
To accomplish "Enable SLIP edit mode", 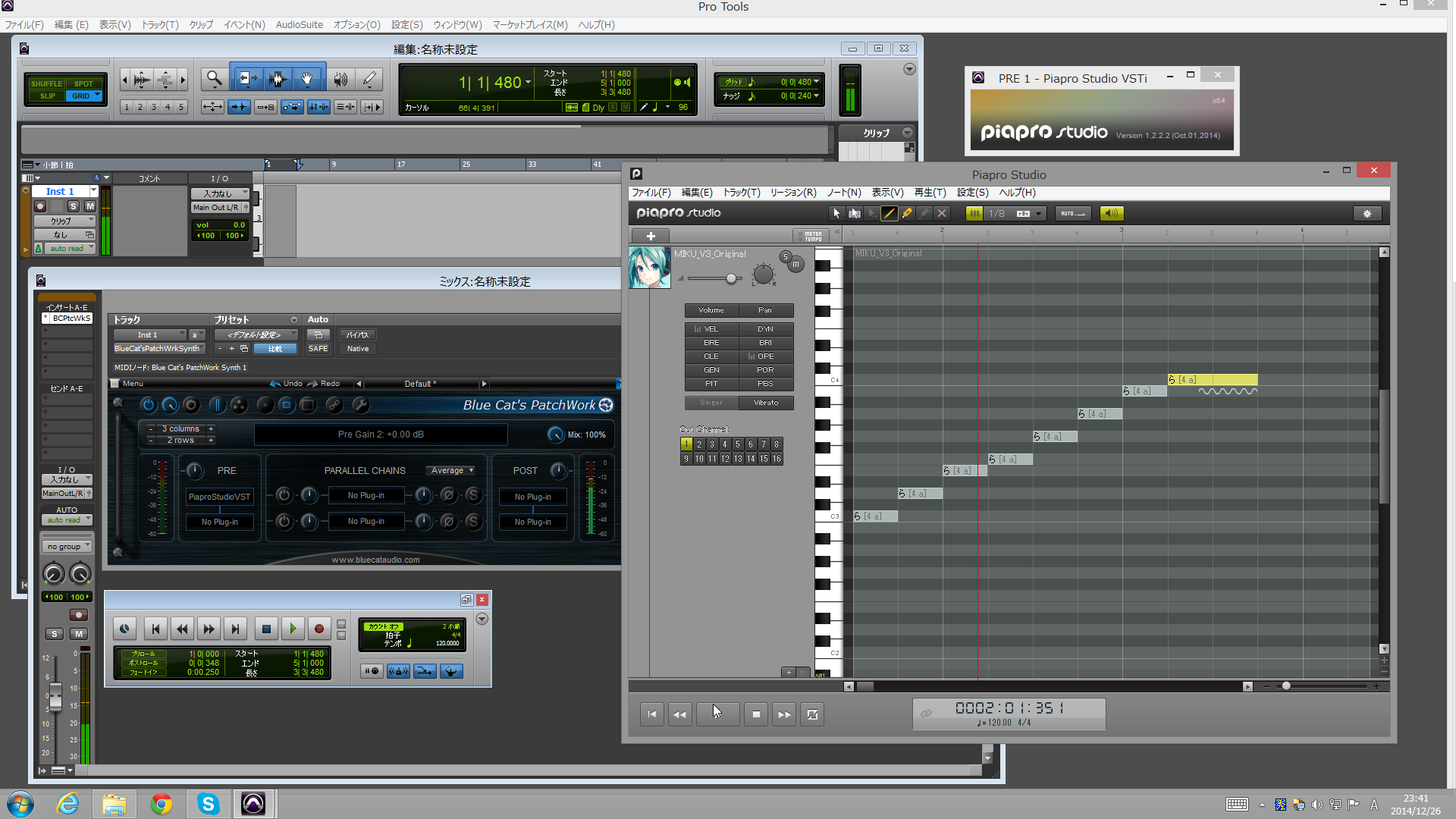I will point(47,96).
